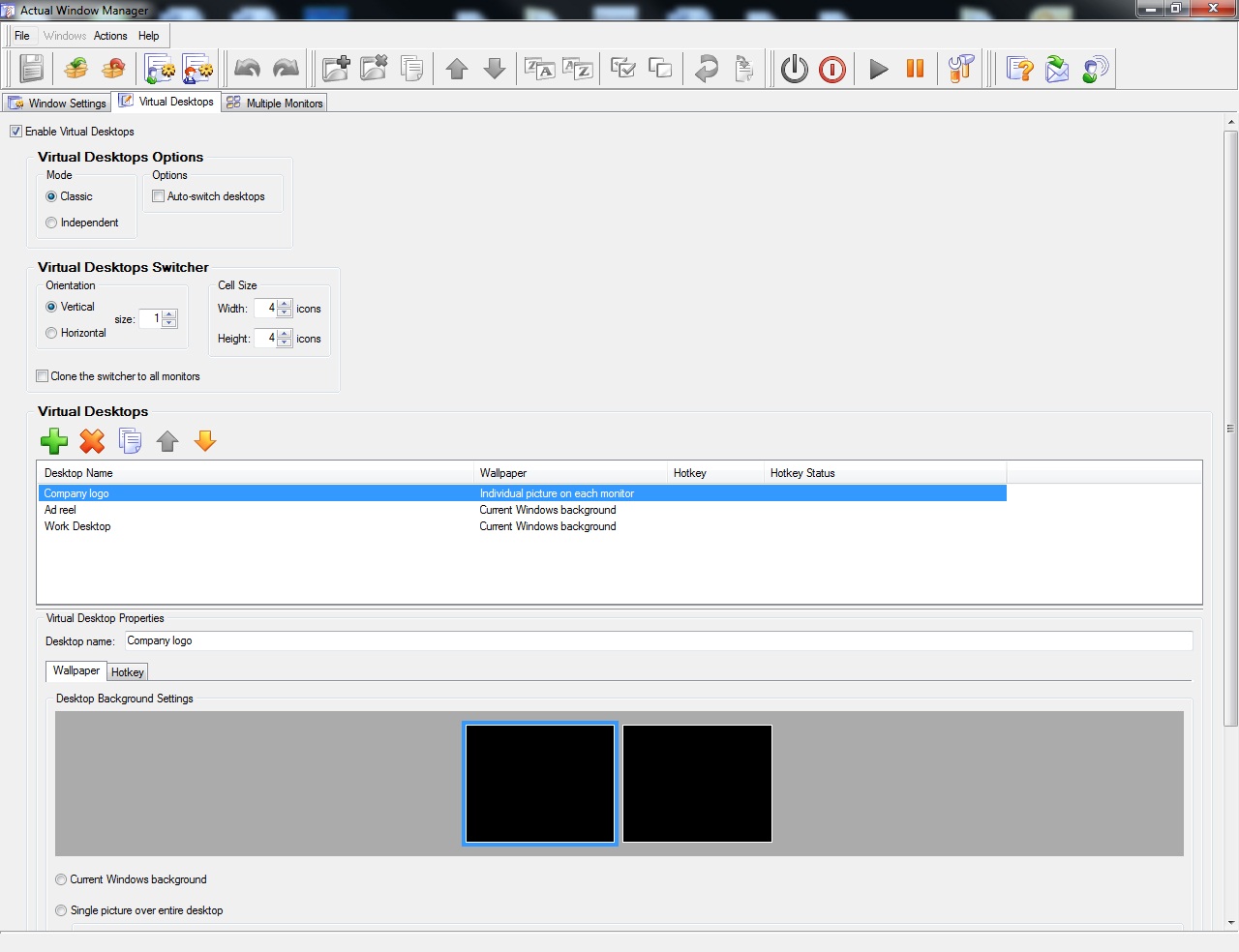Select the Company logo desktop row
The width and height of the screenshot is (1239, 952).
pyautogui.click(x=523, y=493)
